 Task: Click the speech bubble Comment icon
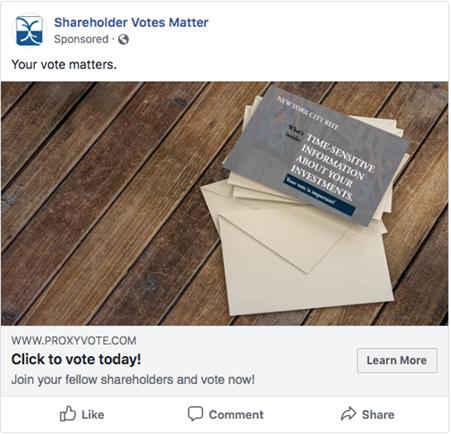pyautogui.click(x=195, y=414)
